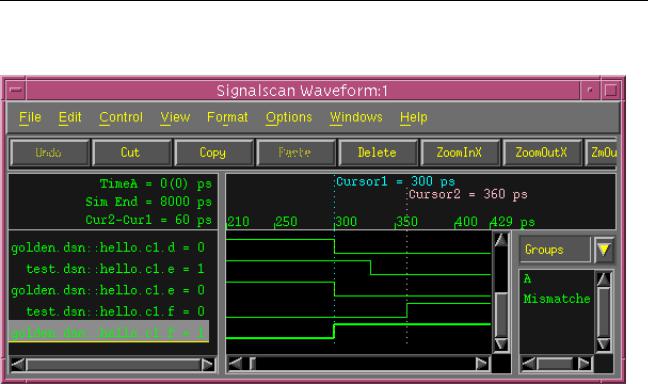This screenshot has height=384, width=648.
Task: Open the View menu
Action: tap(175, 118)
